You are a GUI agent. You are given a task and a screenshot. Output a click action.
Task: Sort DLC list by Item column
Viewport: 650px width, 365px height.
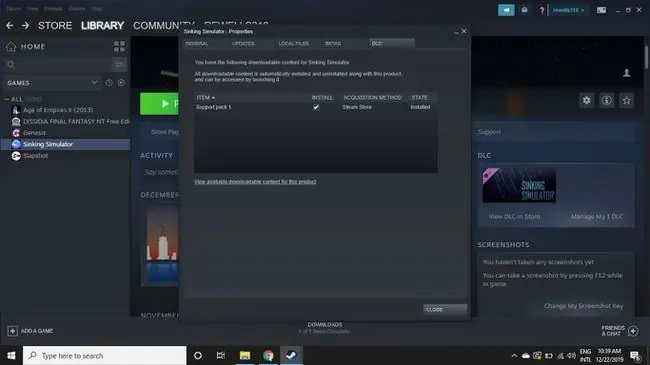point(206,97)
